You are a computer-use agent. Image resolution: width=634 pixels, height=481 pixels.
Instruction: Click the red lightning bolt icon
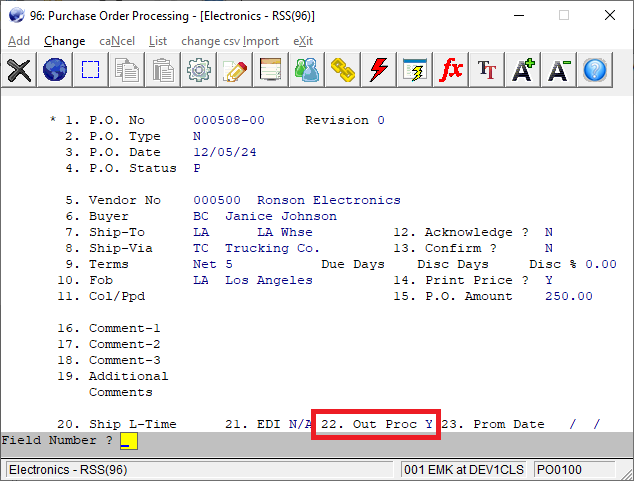point(379,69)
